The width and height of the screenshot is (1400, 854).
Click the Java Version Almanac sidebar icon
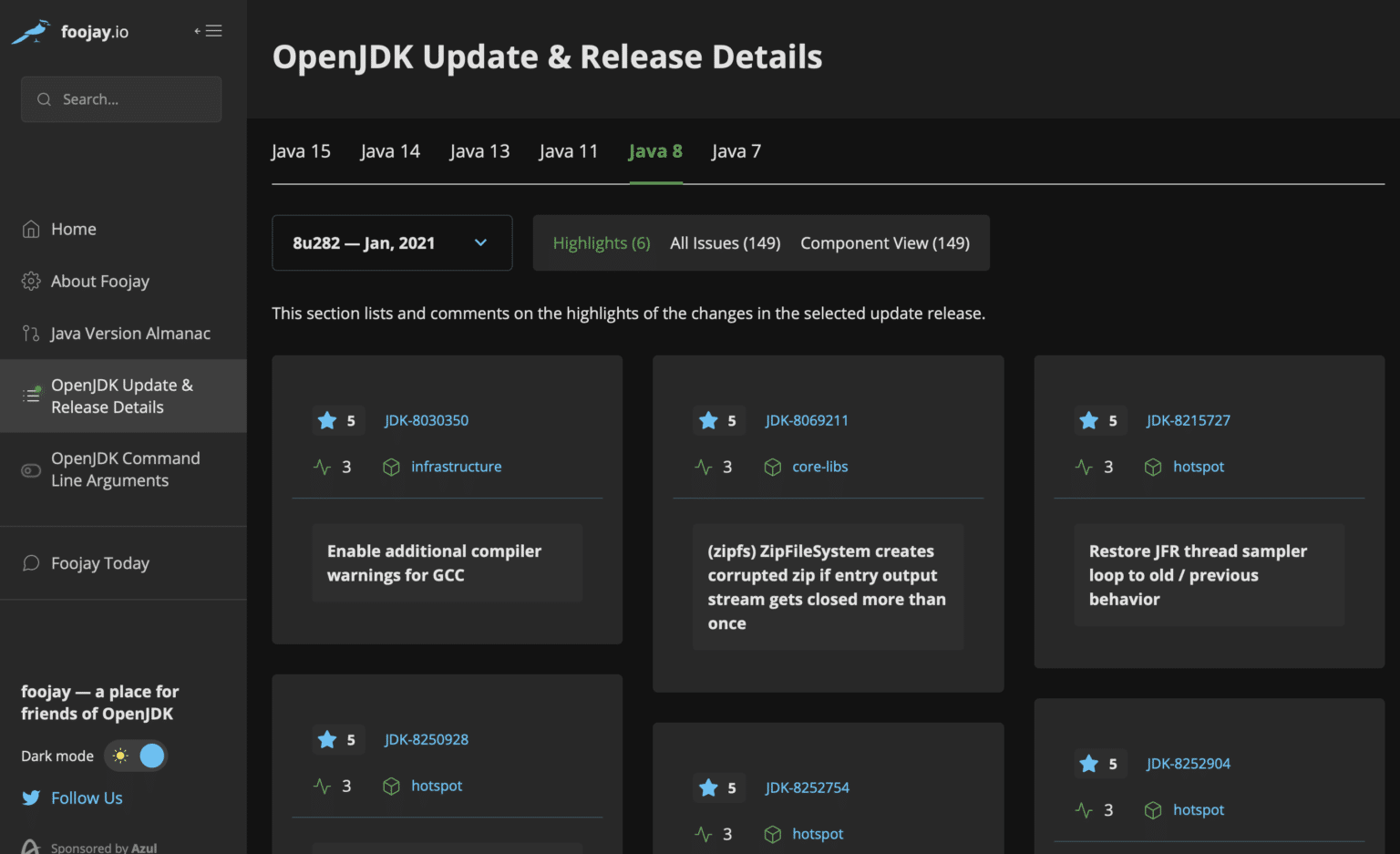pyautogui.click(x=30, y=334)
